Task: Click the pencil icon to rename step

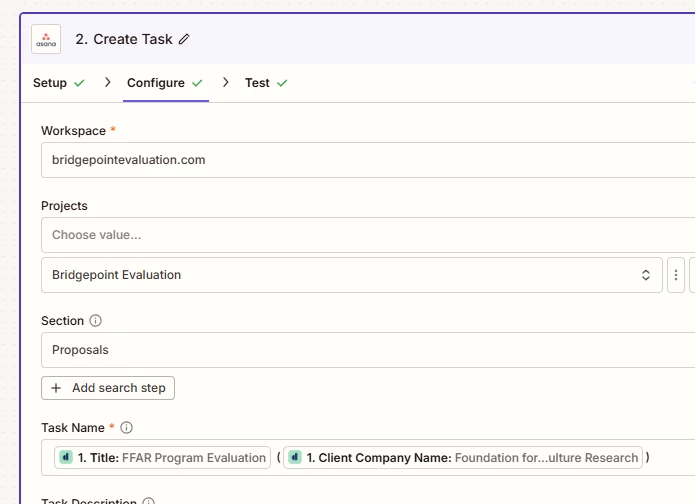Action: (x=184, y=39)
